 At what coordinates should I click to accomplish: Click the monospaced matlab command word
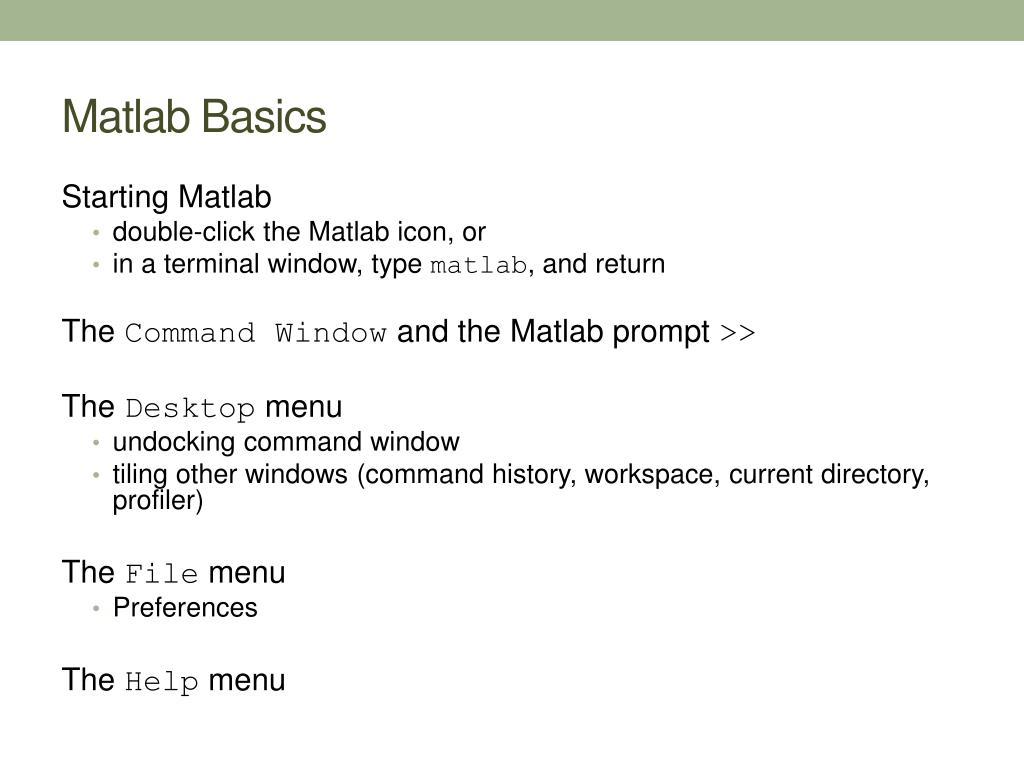pos(478,265)
